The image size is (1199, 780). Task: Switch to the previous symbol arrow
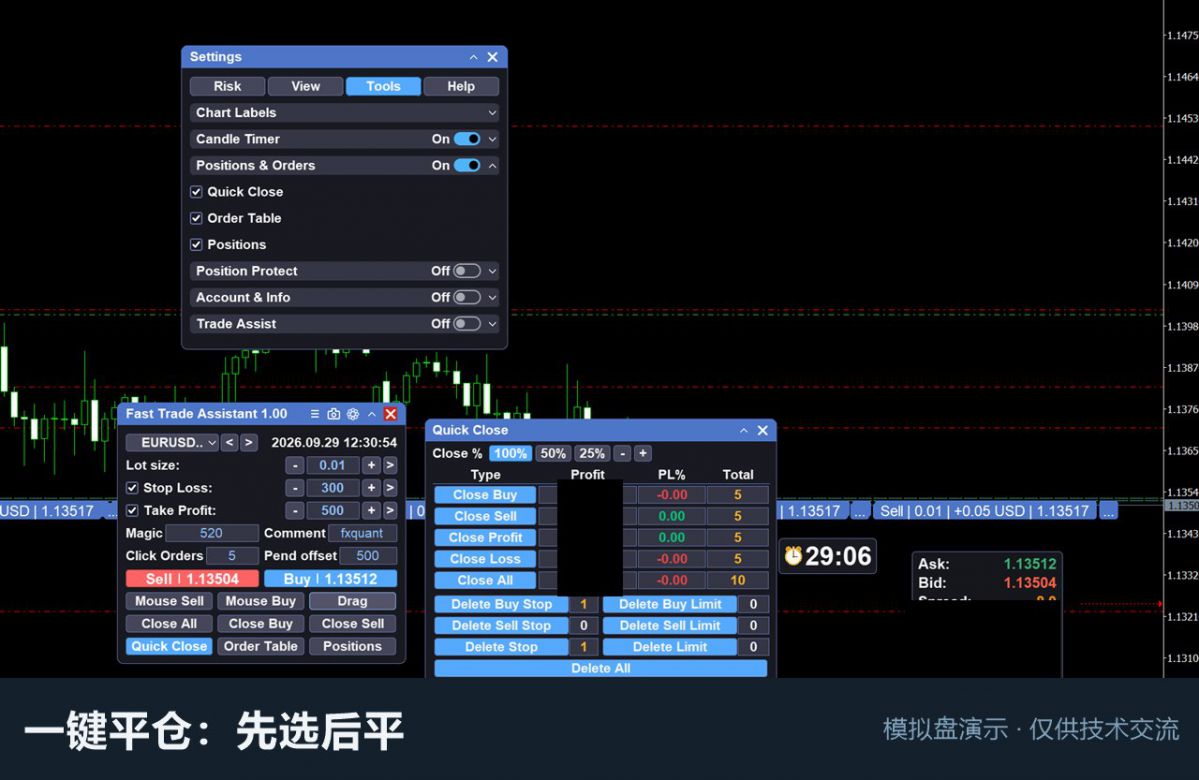coord(229,443)
